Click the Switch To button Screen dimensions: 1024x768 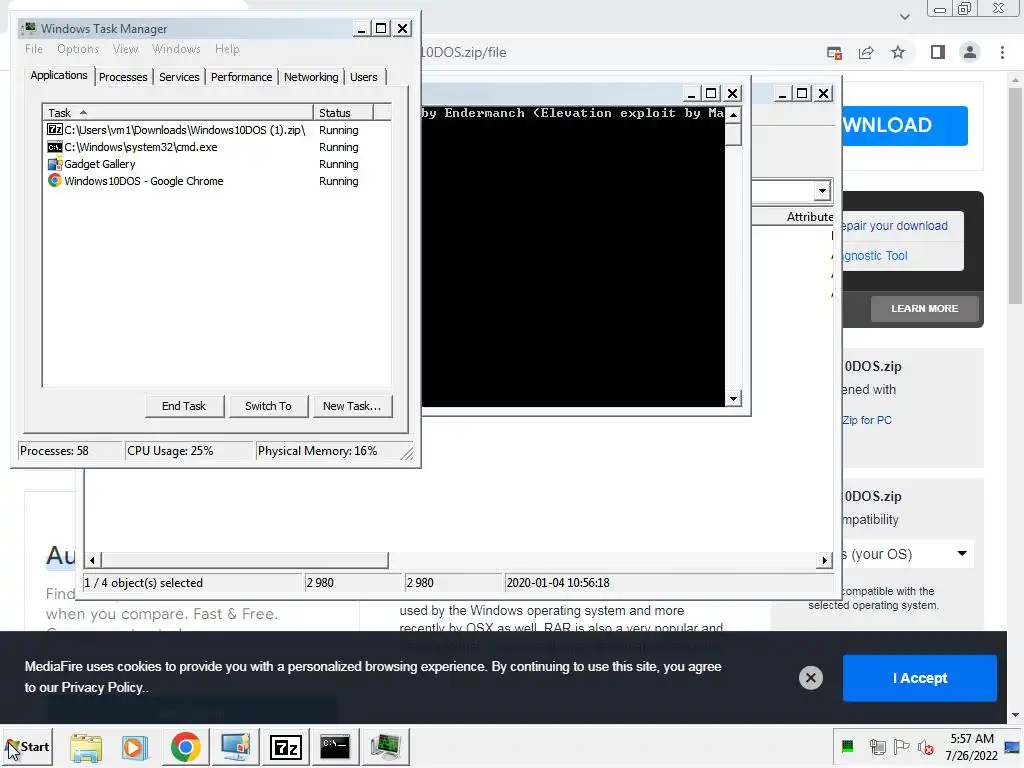(268, 406)
